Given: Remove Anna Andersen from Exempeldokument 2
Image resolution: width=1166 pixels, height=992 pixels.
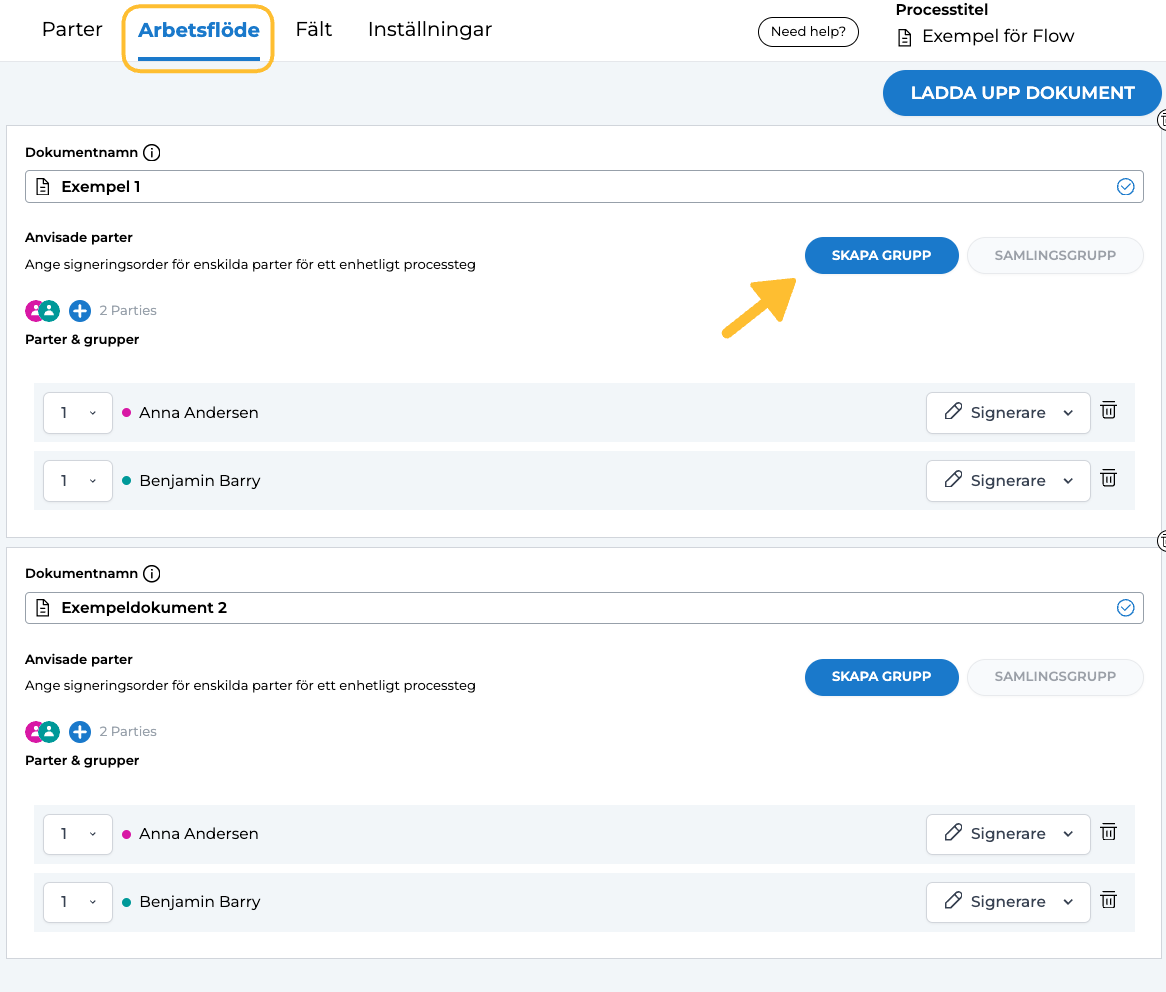Looking at the screenshot, I should (x=1108, y=831).
